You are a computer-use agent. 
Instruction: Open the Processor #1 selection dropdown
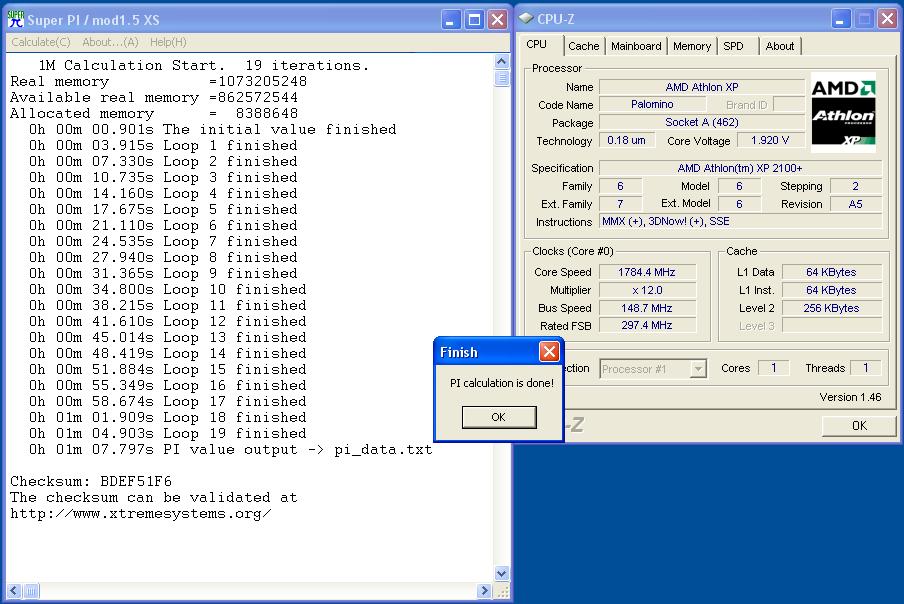pyautogui.click(x=653, y=369)
